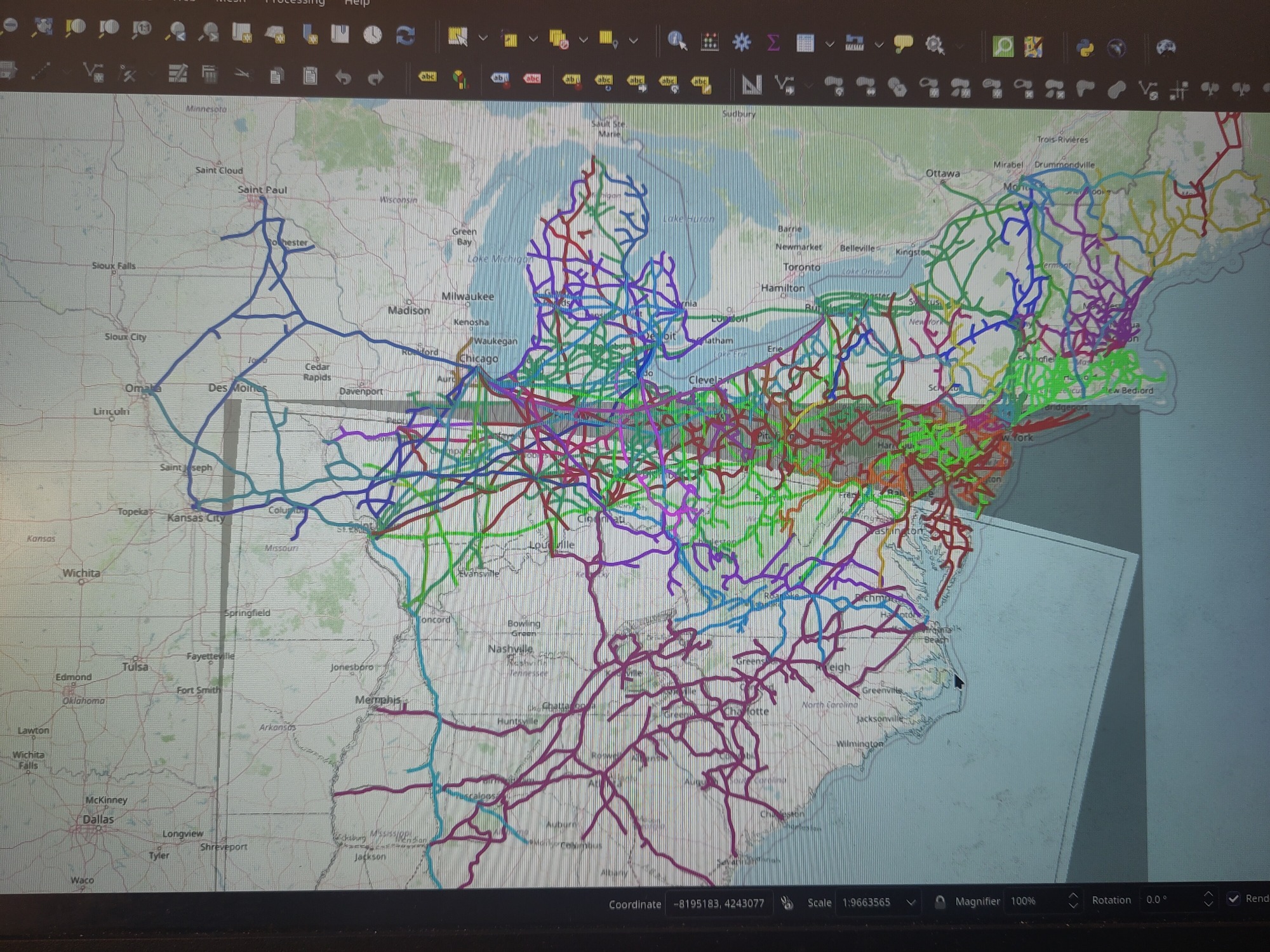Click the Undo arrow icon
This screenshot has width=1270, height=952.
point(343,77)
